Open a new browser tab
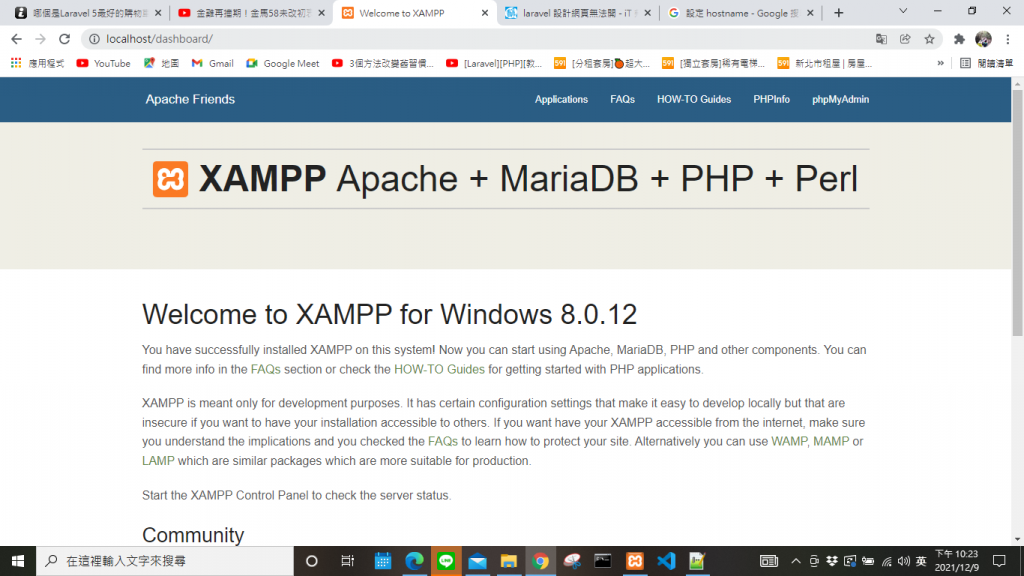This screenshot has width=1024, height=576. tap(839, 13)
